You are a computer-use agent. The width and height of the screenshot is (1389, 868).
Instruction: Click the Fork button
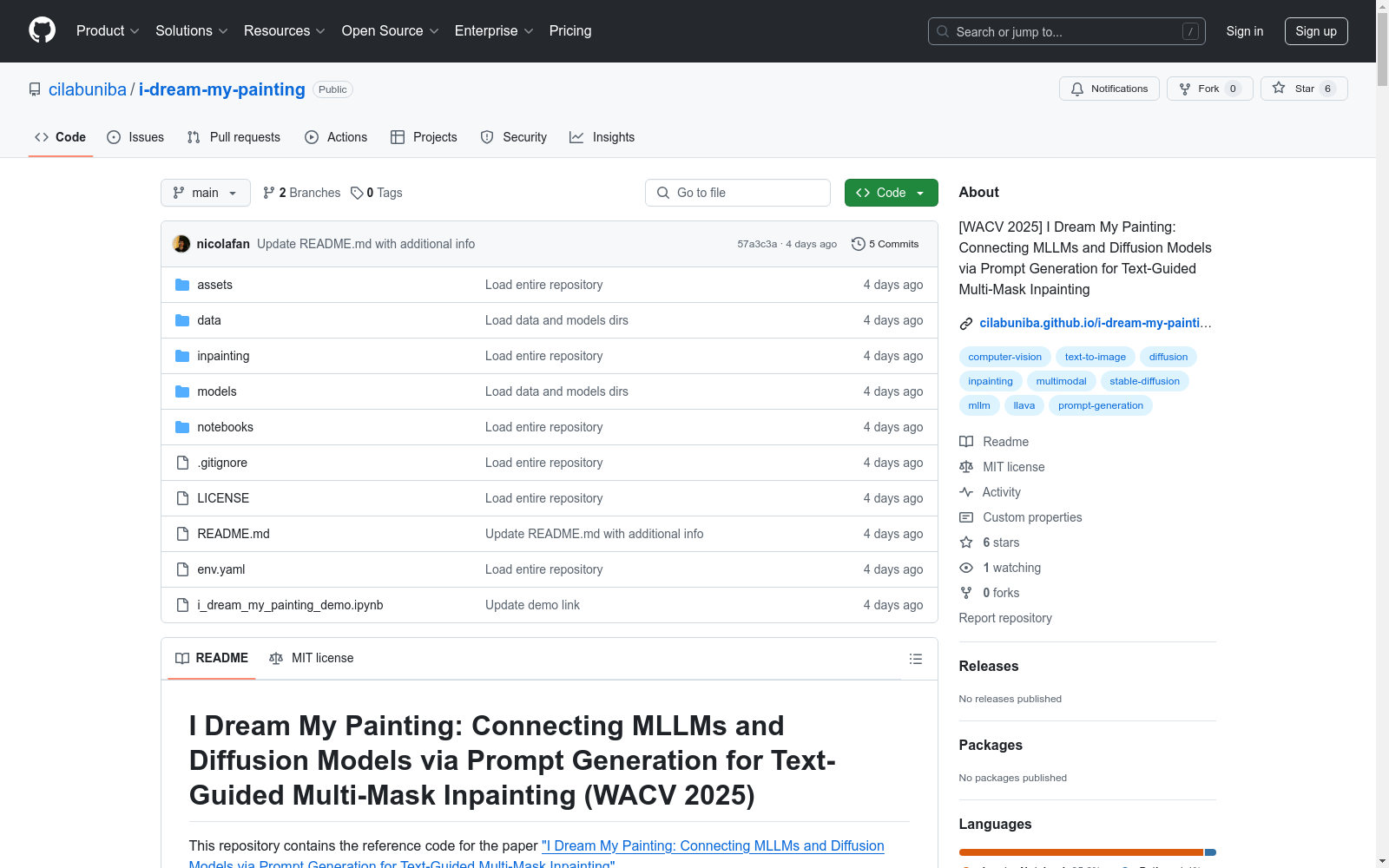point(1210,89)
